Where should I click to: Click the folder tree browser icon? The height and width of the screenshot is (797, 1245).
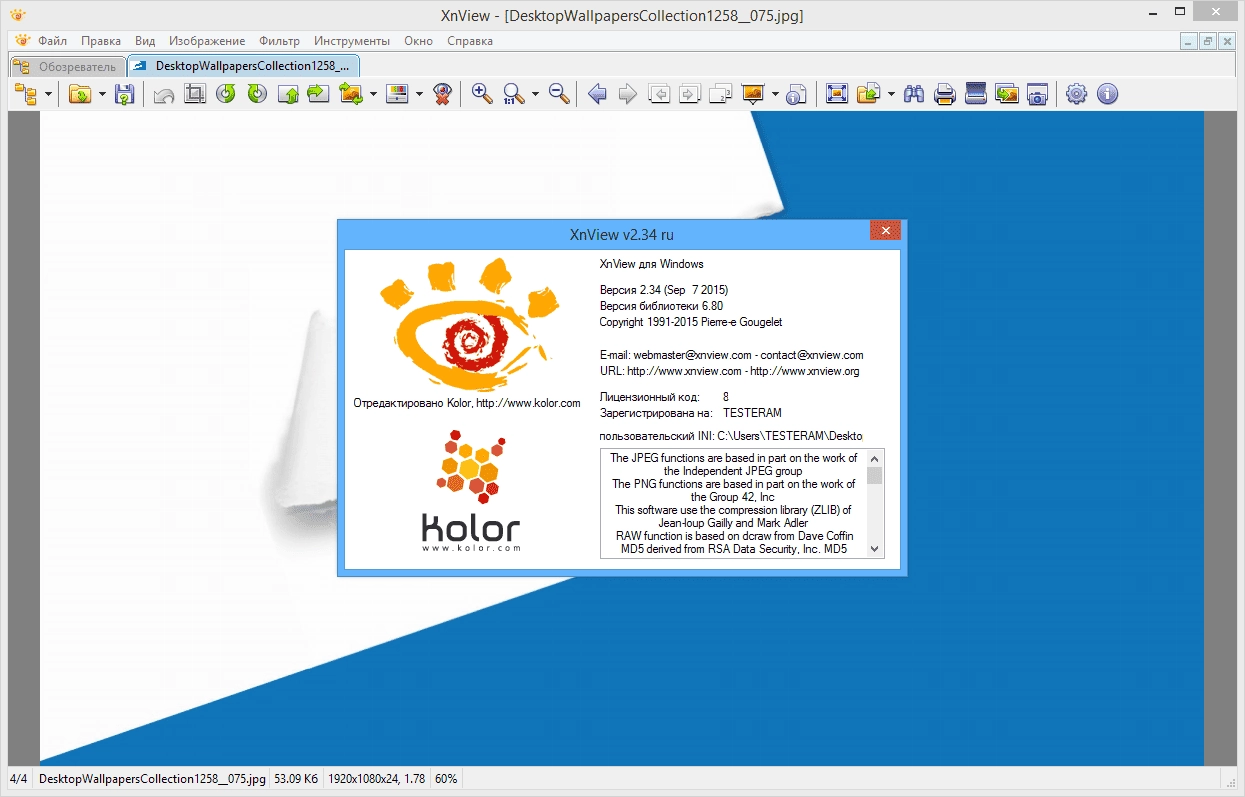pyautogui.click(x=25, y=94)
